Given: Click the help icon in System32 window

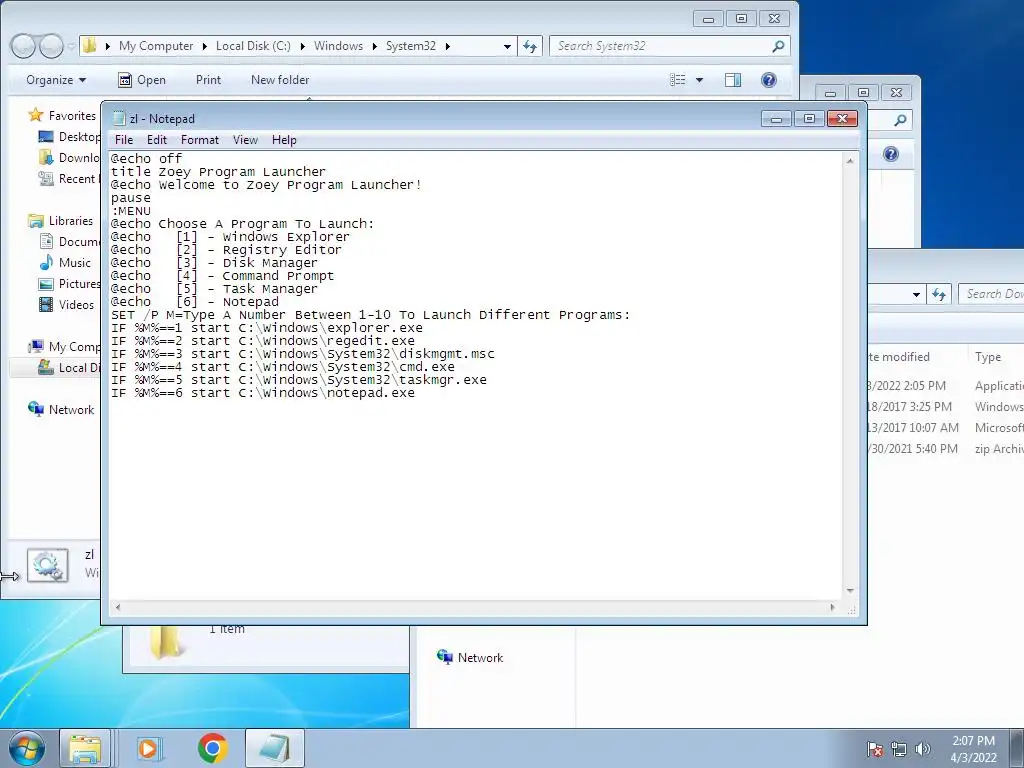Looking at the screenshot, I should [x=769, y=80].
